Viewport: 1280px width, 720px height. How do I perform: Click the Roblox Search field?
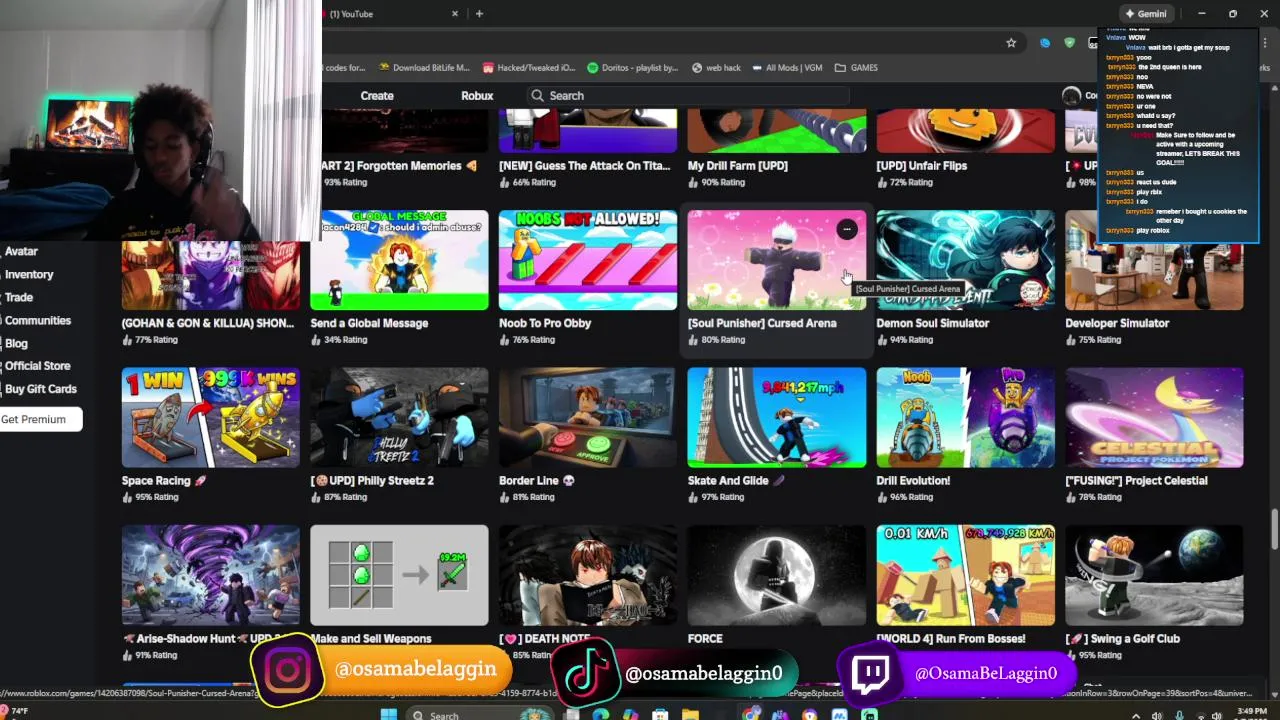pyautogui.click(x=688, y=96)
